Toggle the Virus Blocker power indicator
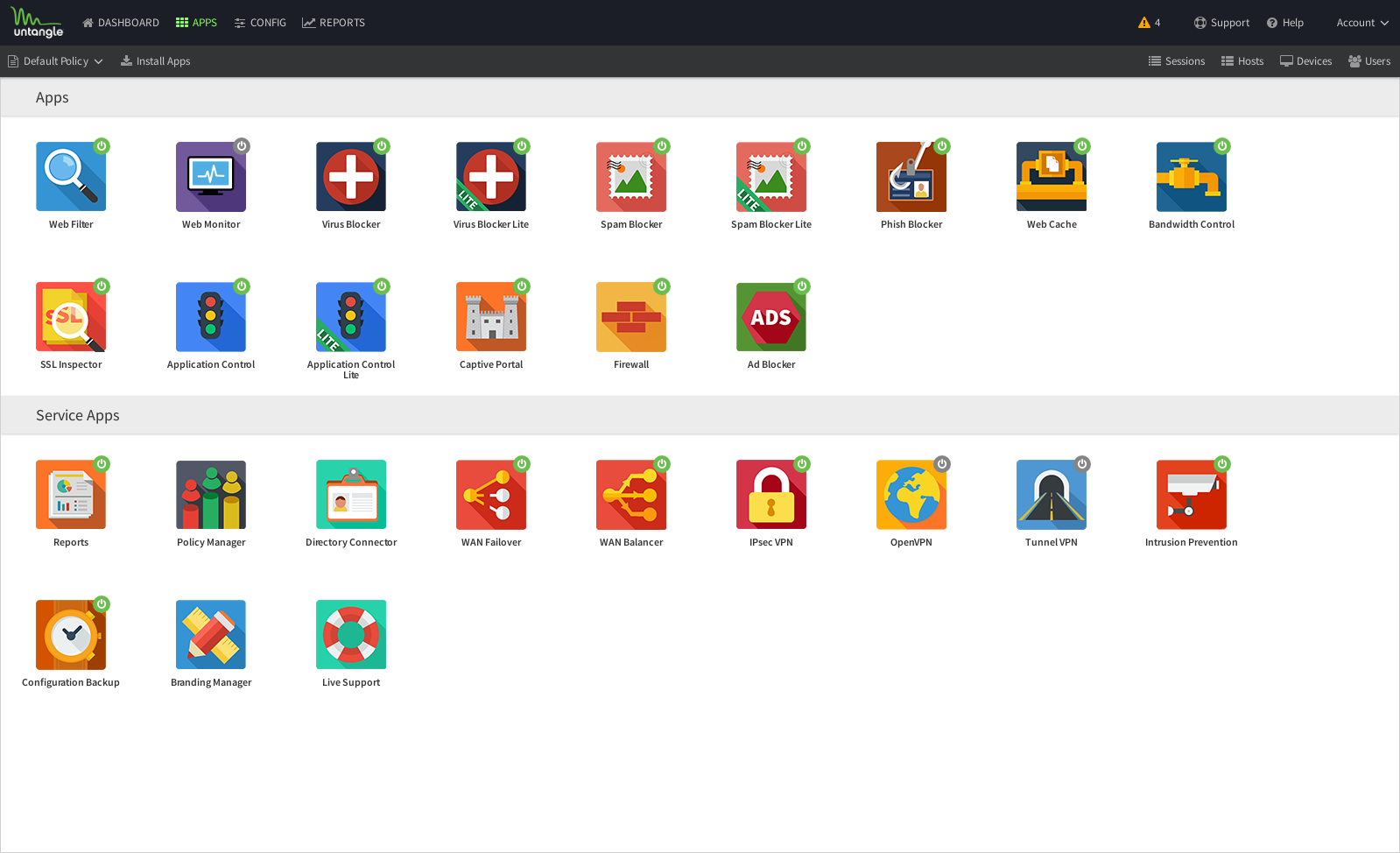This screenshot has height=853, width=1400. pyautogui.click(x=382, y=146)
